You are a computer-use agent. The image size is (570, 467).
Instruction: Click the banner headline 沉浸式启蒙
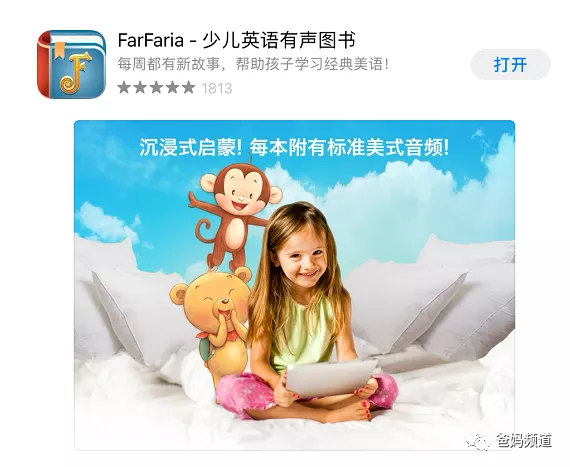(x=190, y=148)
